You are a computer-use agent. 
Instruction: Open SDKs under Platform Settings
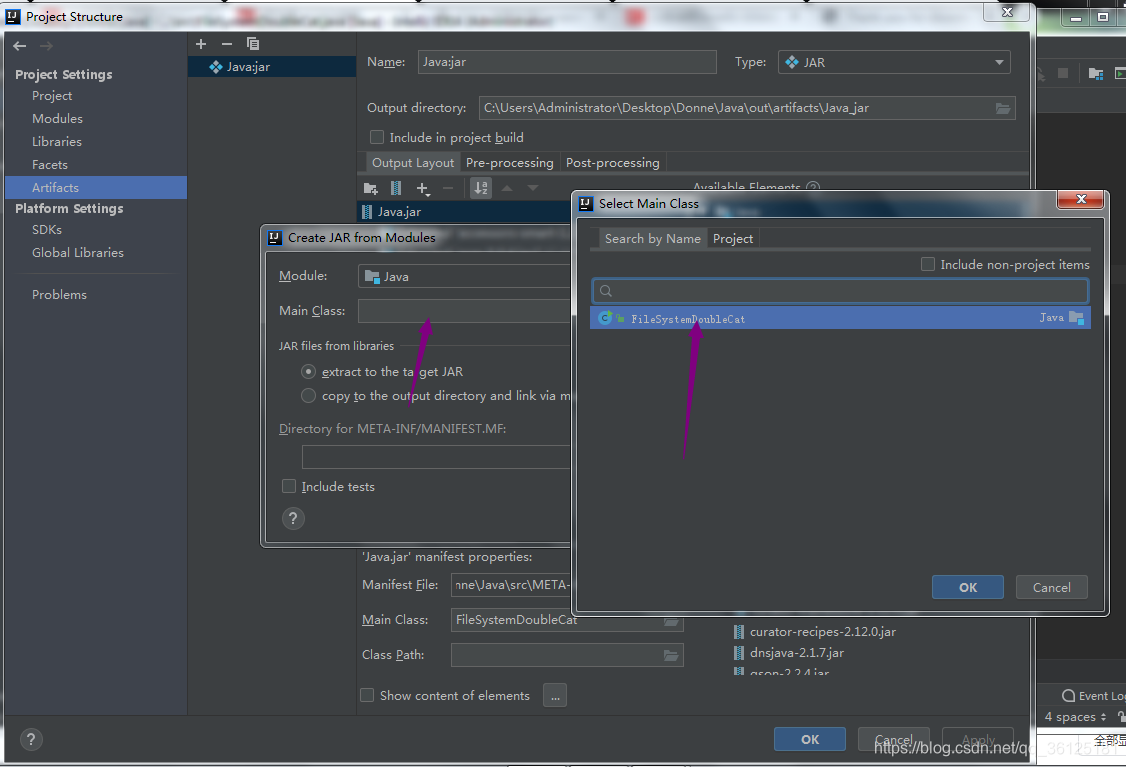pos(47,230)
